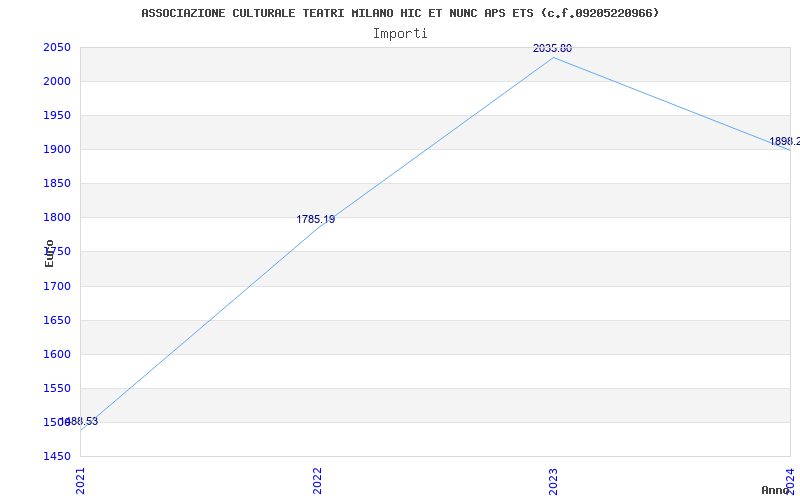Click the 1600 y-axis value
The image size is (800, 500).
[57, 354]
